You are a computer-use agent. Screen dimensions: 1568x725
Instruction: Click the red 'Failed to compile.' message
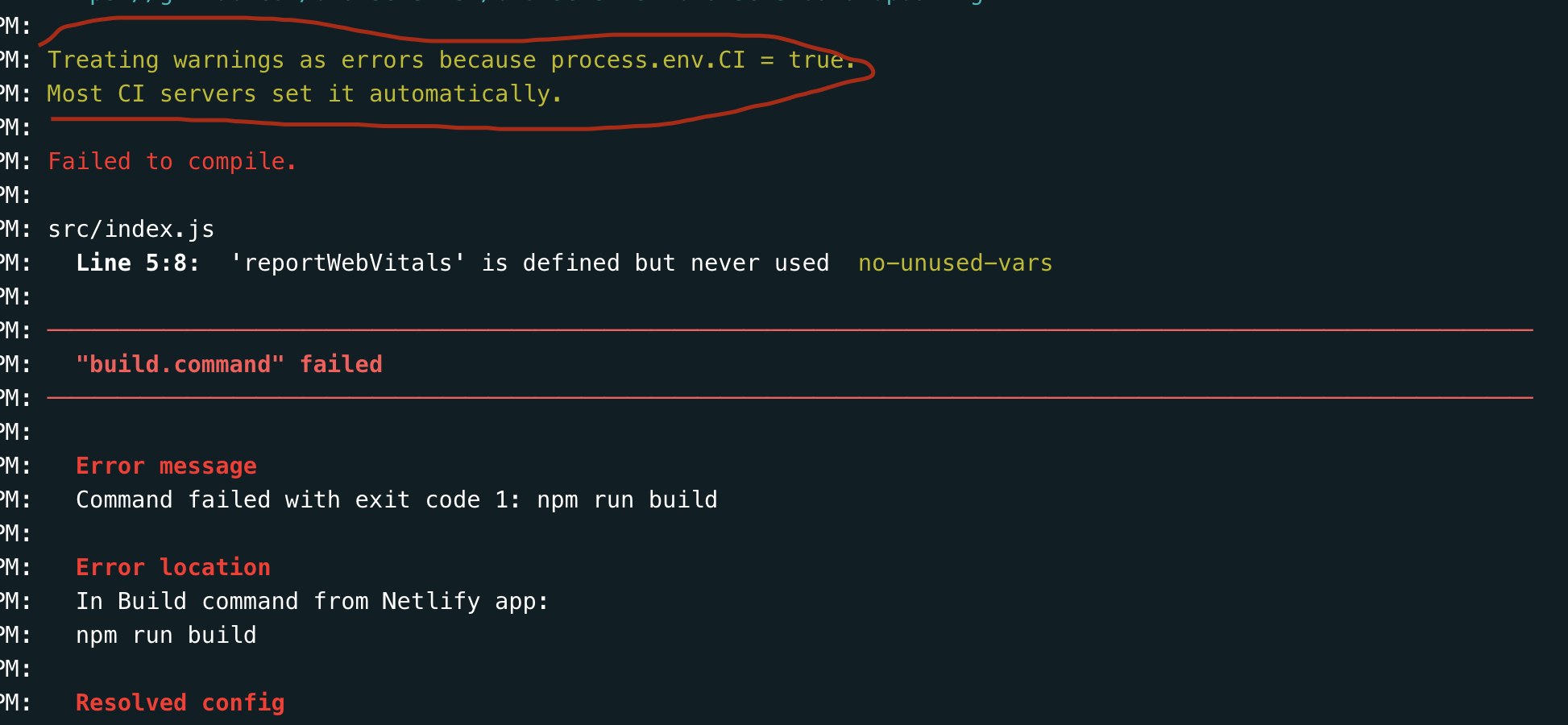pyautogui.click(x=172, y=162)
